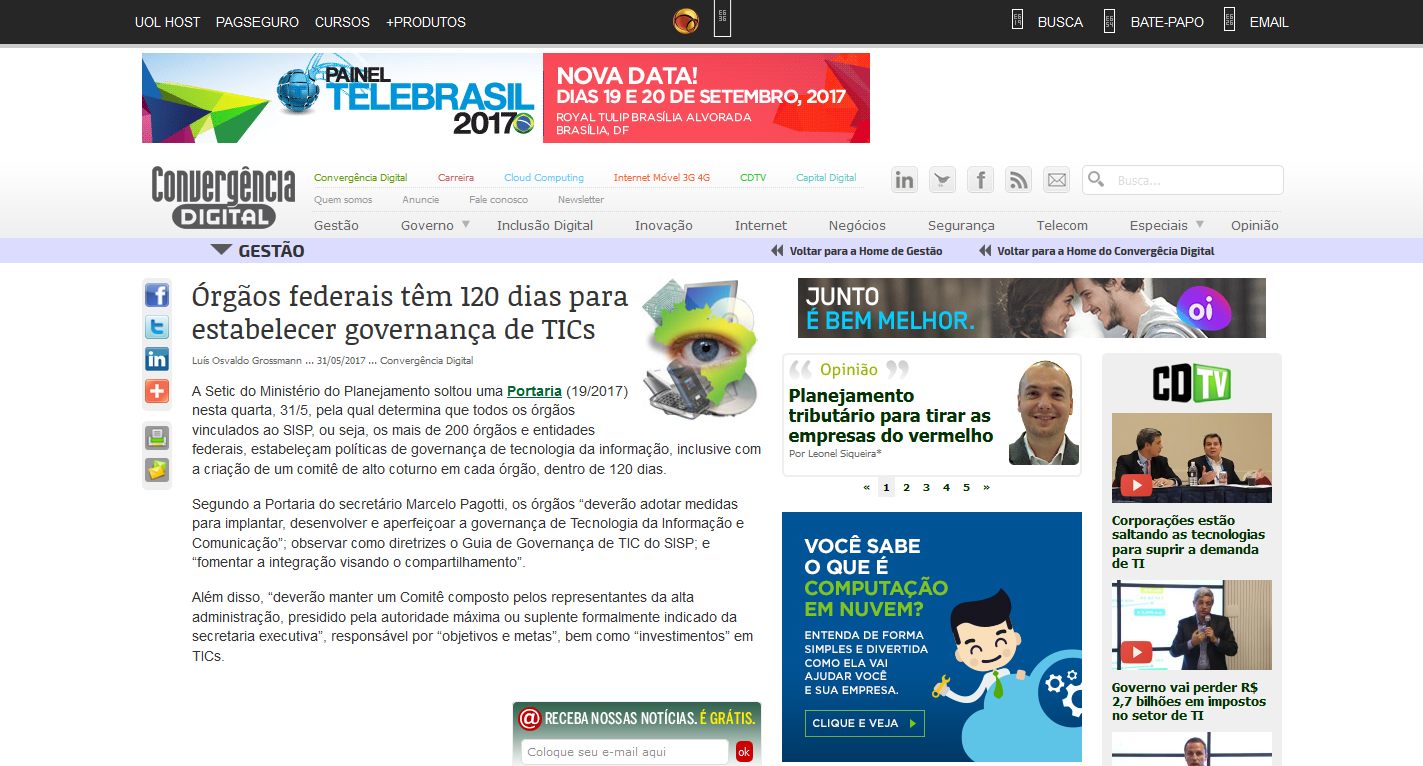Click back arrows beside Home de Gestão

coord(777,251)
